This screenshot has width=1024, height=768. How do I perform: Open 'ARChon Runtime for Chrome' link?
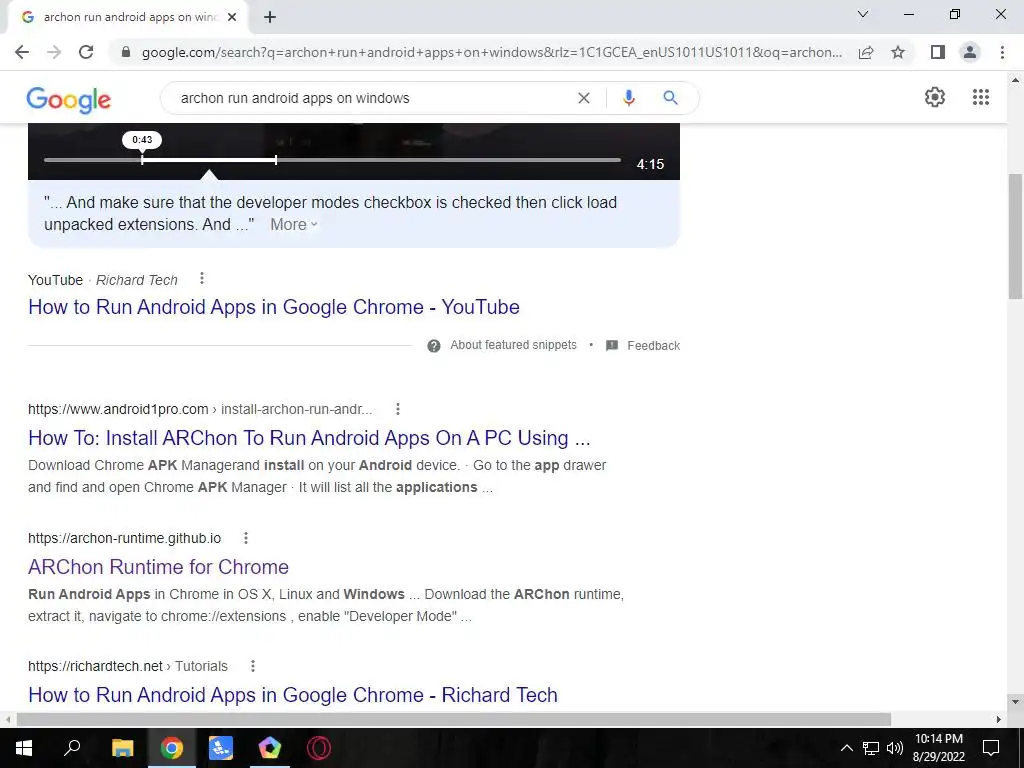coord(158,567)
